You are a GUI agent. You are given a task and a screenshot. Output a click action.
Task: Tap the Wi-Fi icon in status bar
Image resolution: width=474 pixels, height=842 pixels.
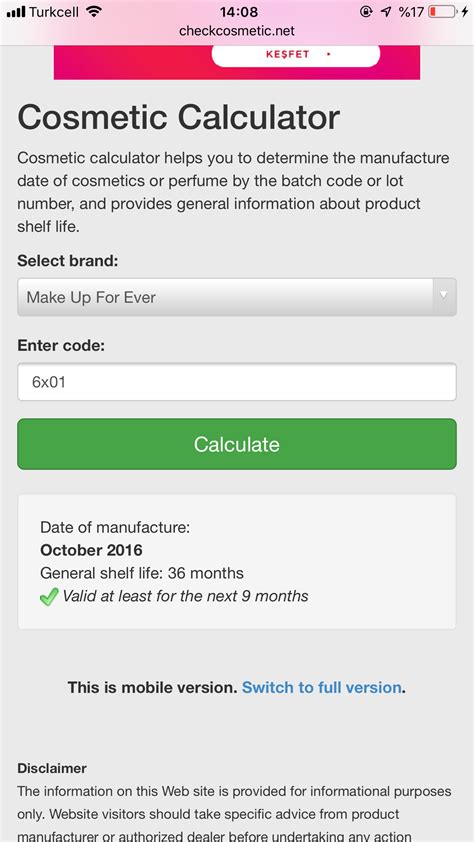point(93,12)
